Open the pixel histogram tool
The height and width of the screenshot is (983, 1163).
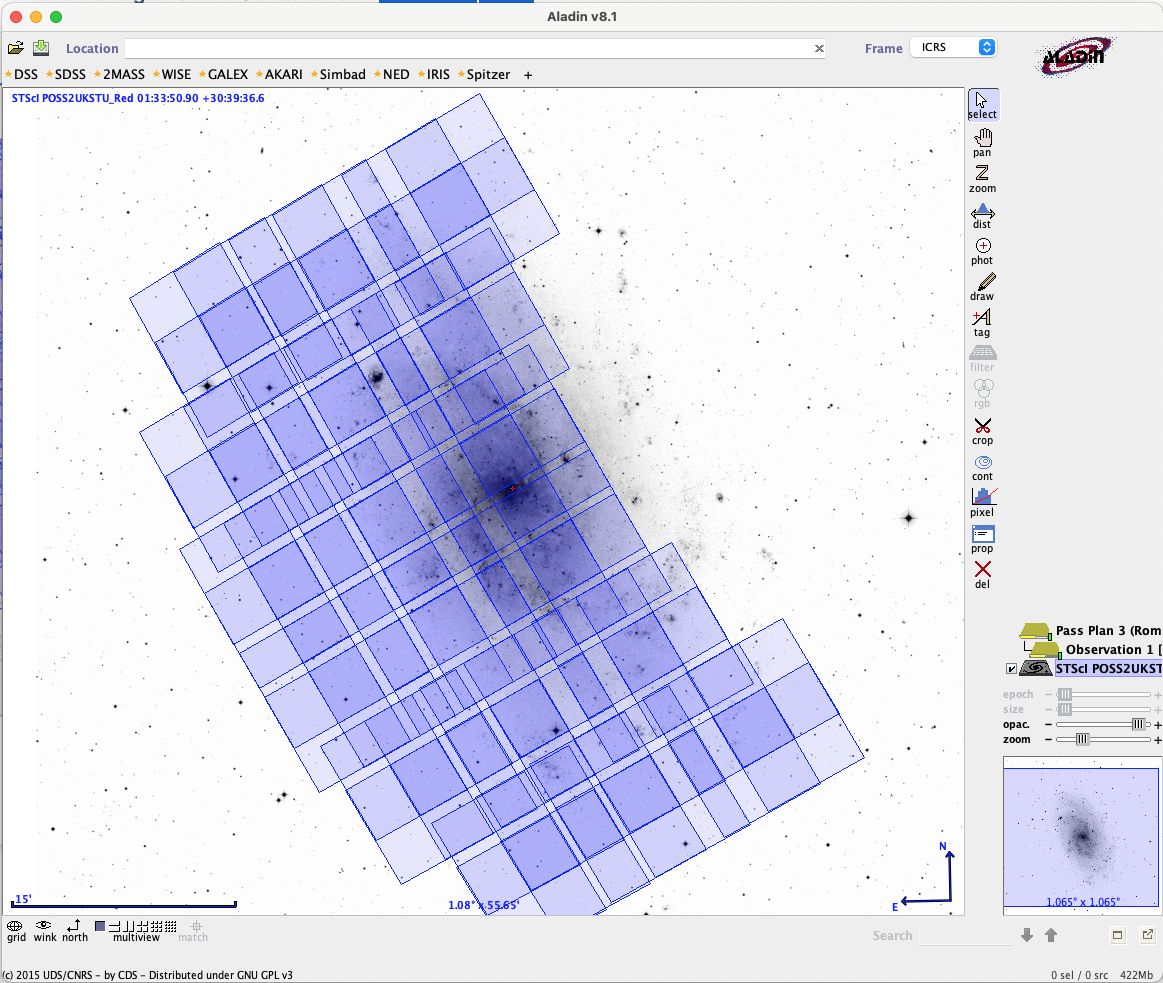(x=982, y=501)
